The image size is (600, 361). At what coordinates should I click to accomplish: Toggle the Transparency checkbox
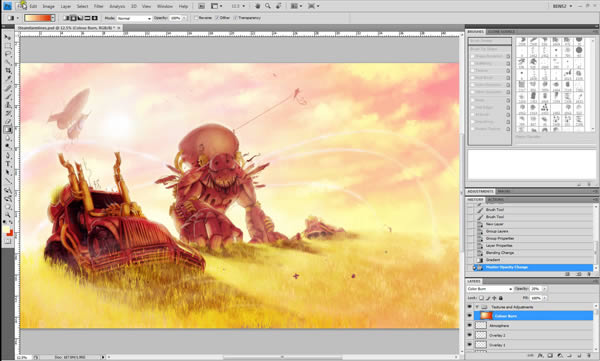(235, 18)
